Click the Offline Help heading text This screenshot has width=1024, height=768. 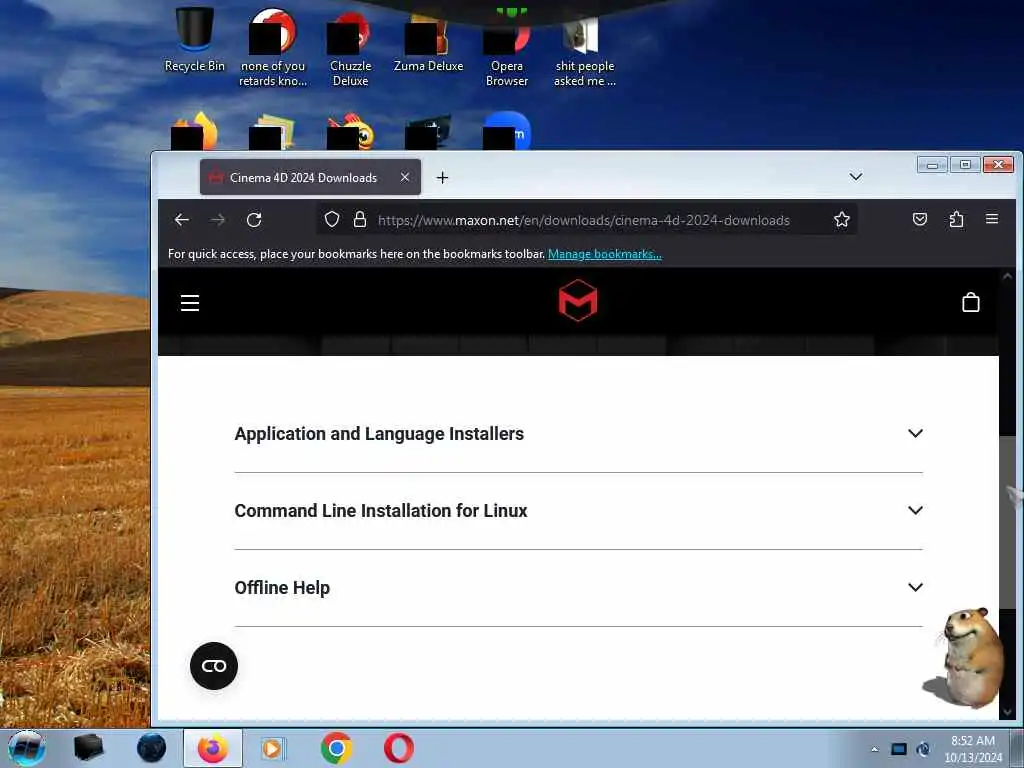(x=282, y=588)
